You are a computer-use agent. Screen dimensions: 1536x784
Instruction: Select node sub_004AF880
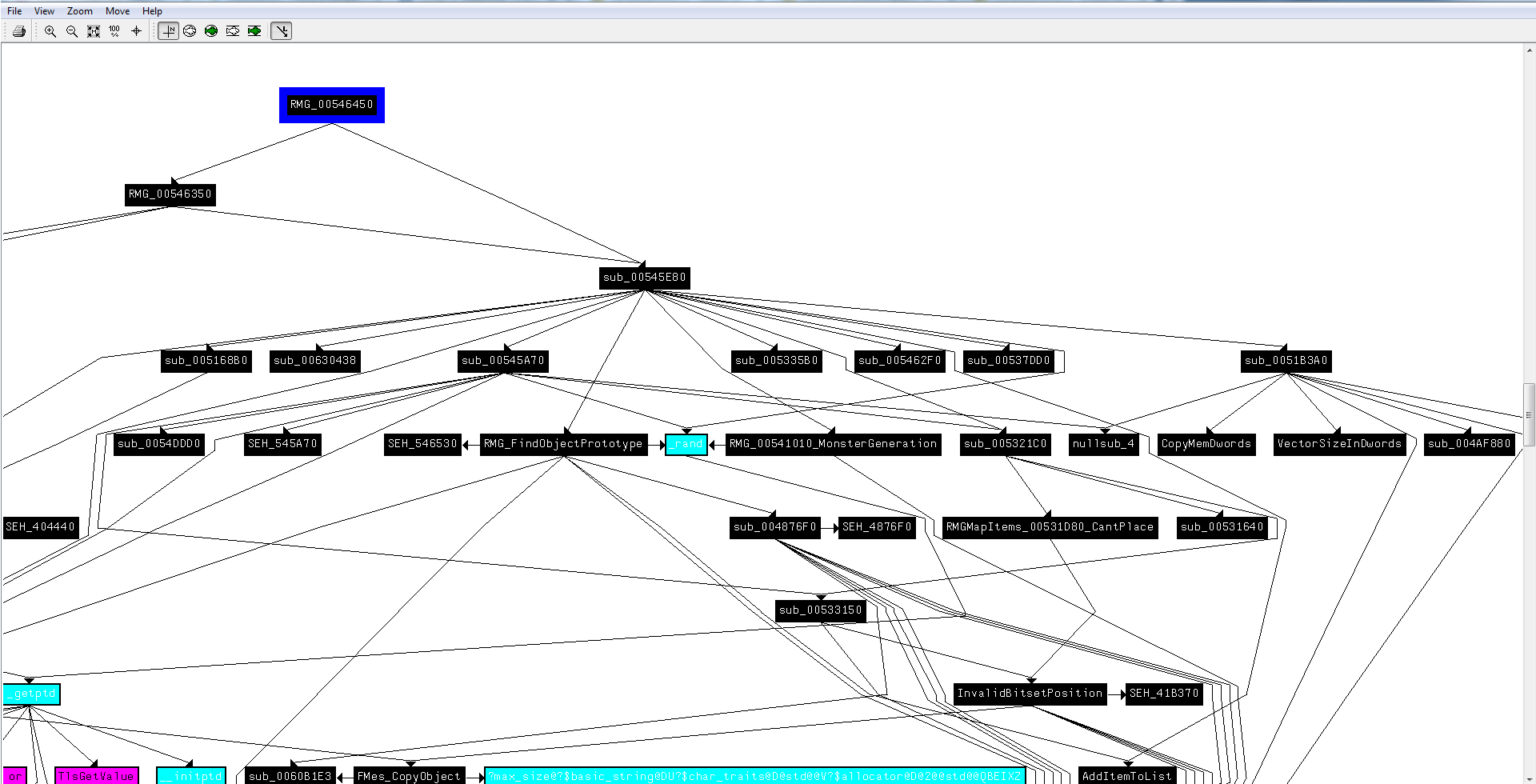(x=1470, y=444)
